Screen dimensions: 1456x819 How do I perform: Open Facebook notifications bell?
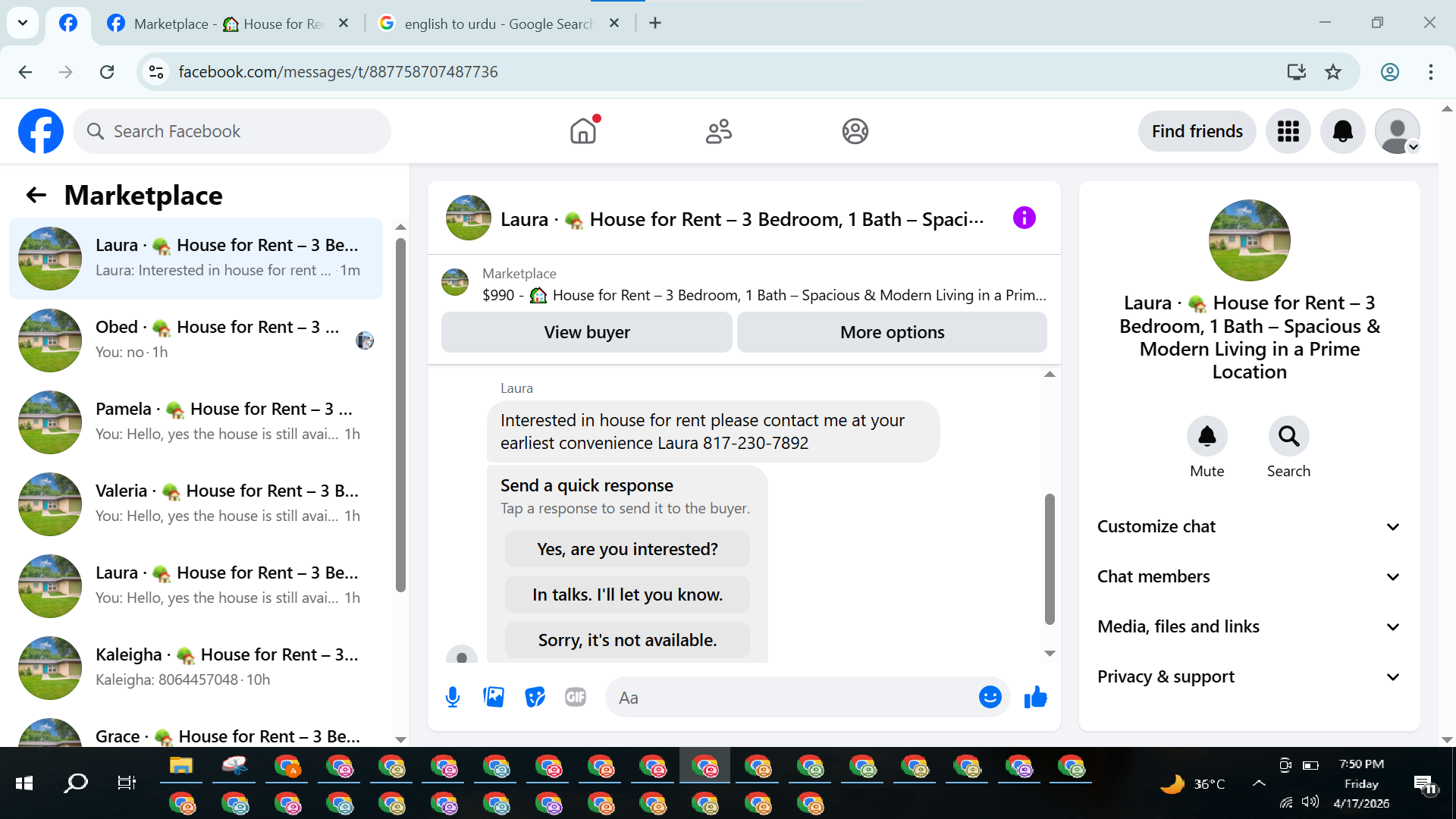1342,131
